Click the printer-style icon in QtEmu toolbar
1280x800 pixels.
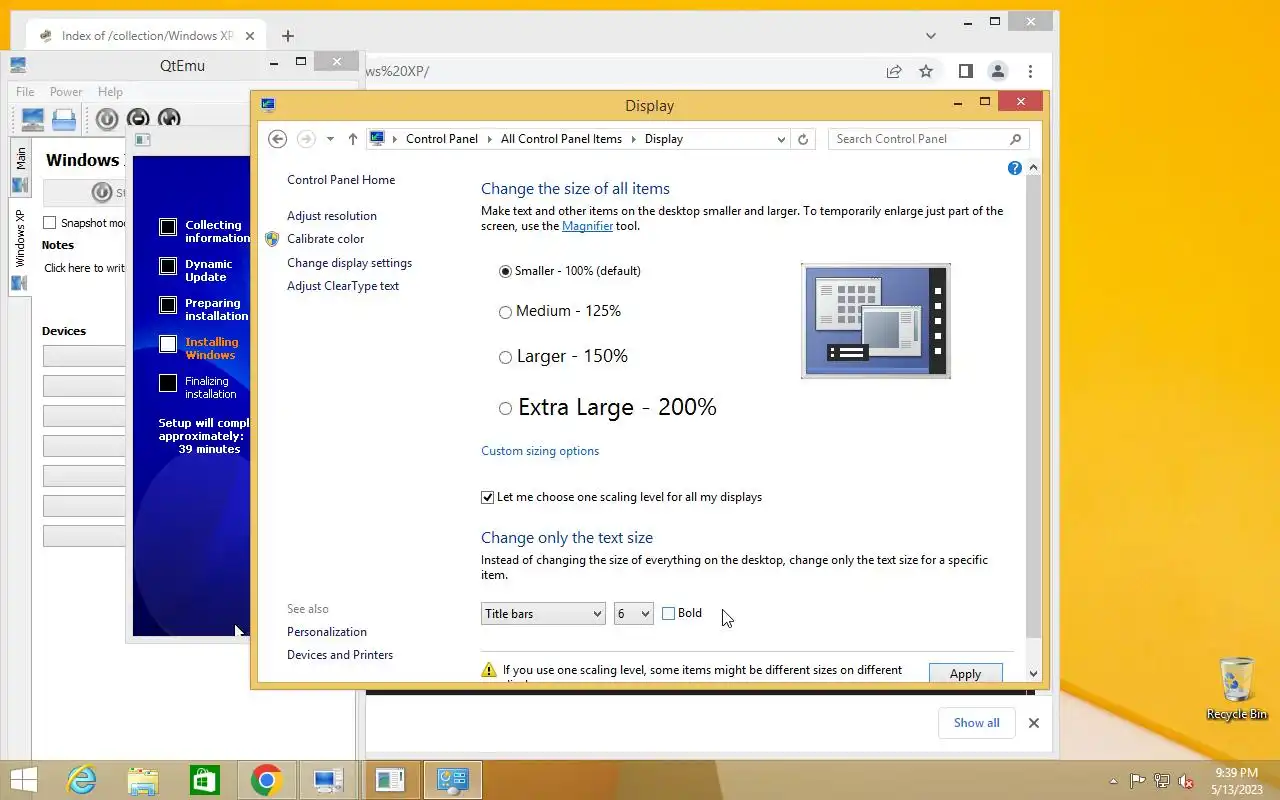[64, 119]
